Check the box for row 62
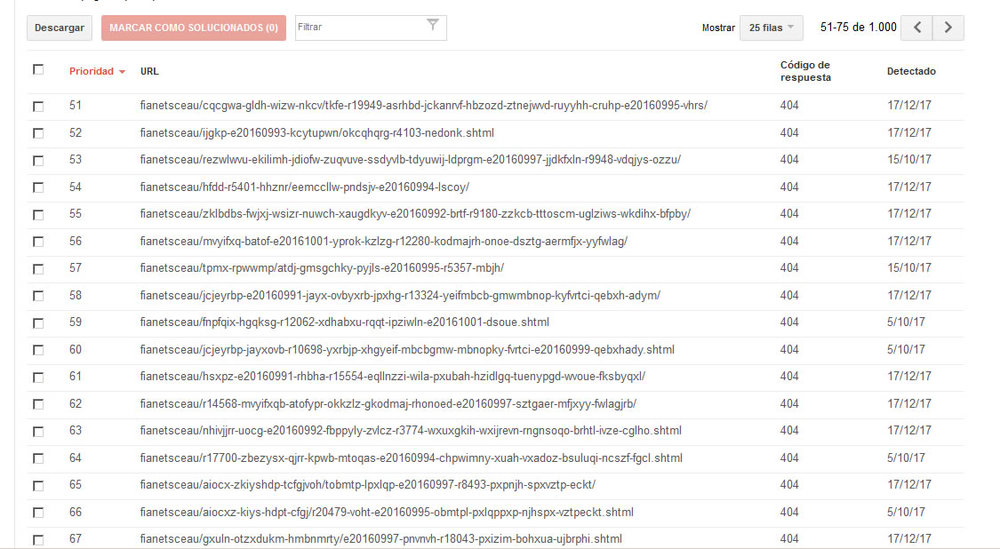 [38, 404]
